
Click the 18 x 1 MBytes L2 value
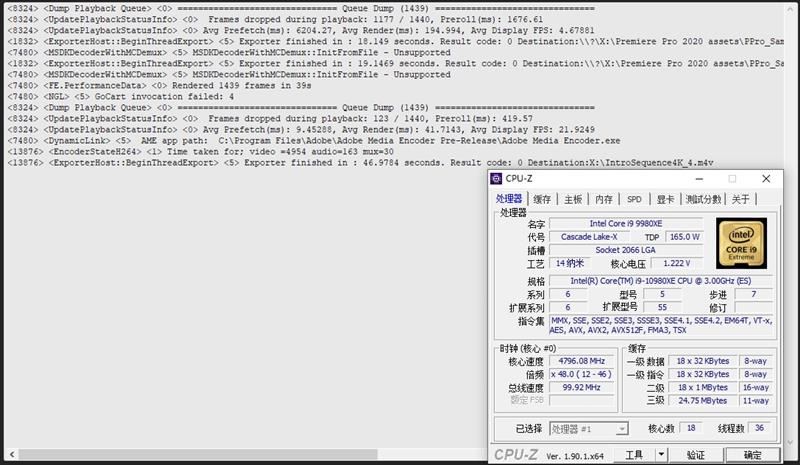[703, 387]
